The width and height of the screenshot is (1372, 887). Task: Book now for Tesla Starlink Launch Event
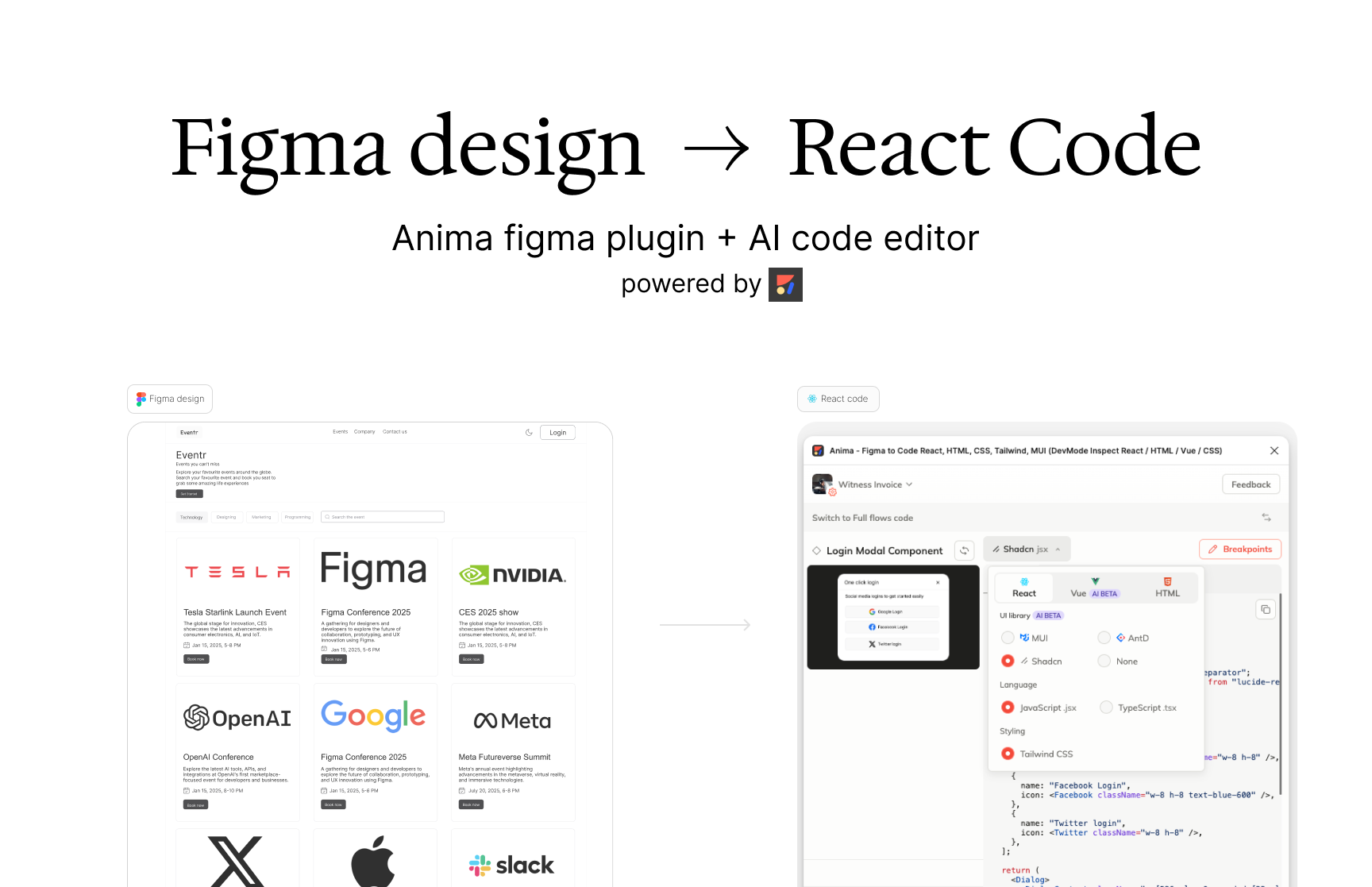(196, 659)
